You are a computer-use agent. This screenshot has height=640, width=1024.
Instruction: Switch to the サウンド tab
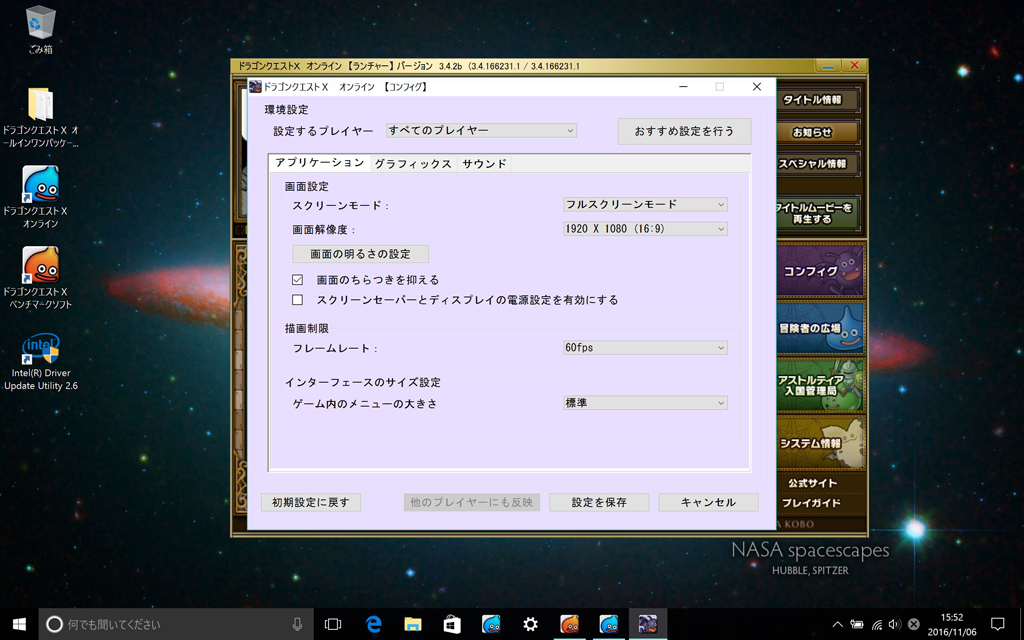click(484, 164)
